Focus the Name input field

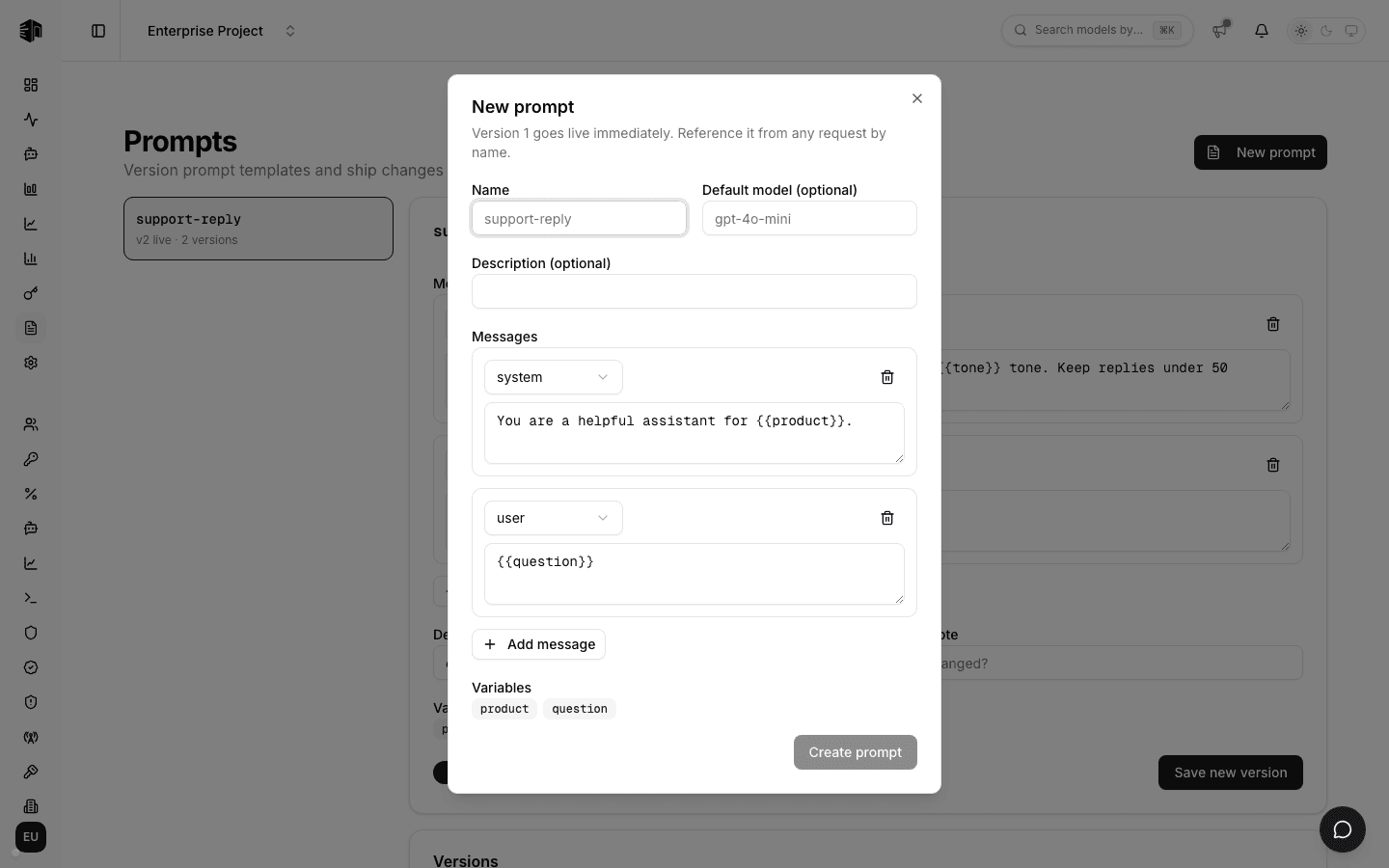point(579,218)
